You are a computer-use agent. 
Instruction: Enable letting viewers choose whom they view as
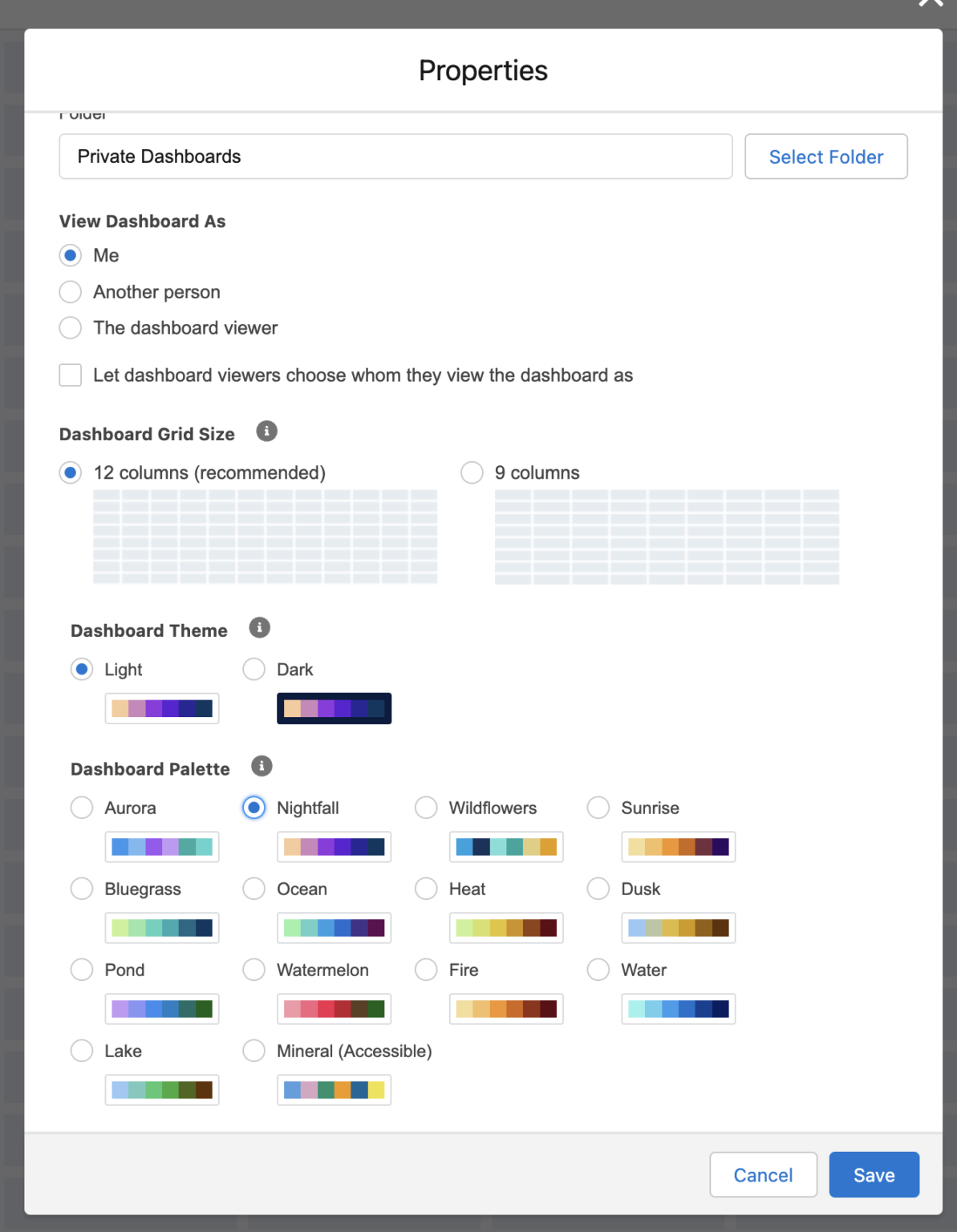click(71, 375)
